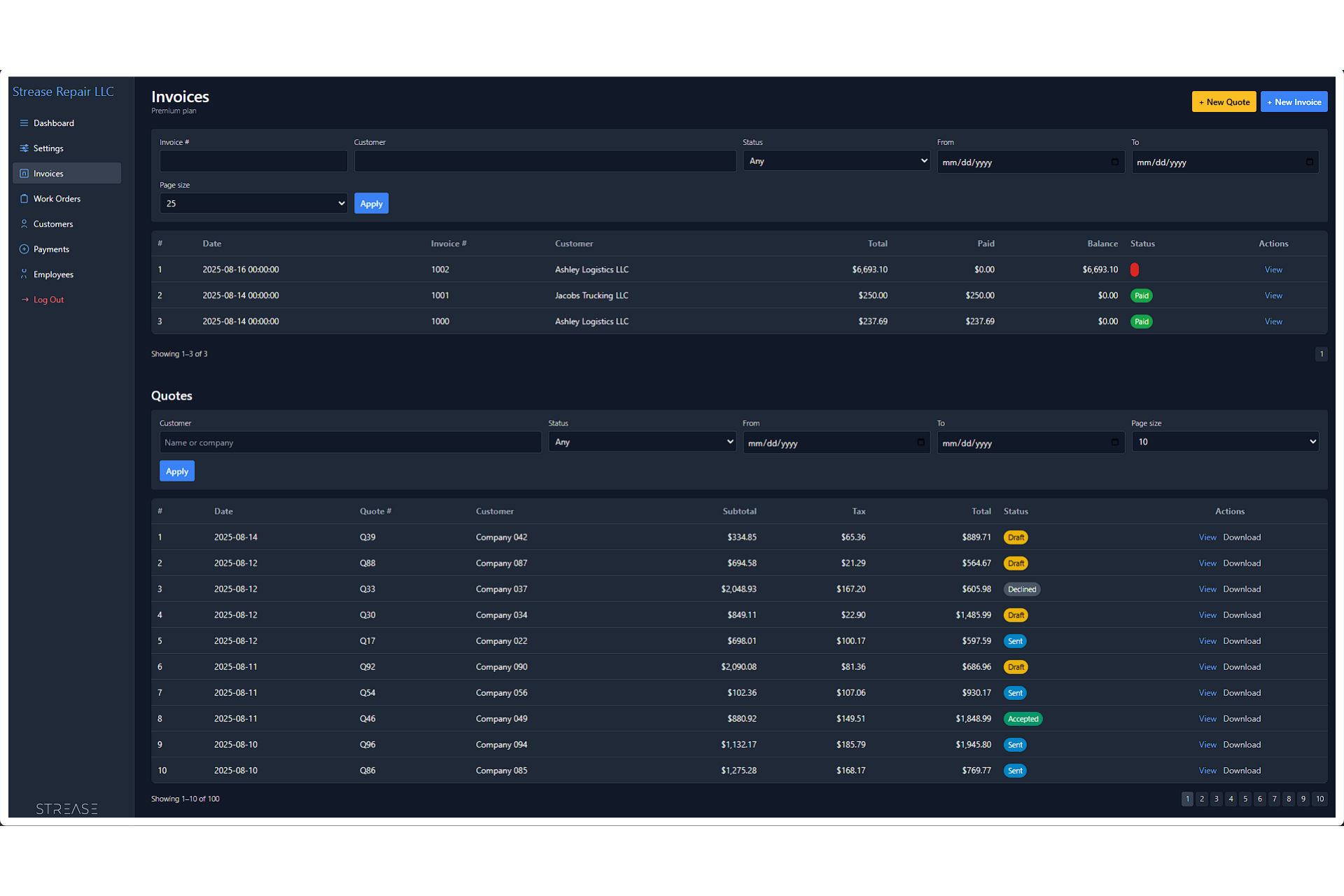Click the Settings sliders icon
1344x896 pixels.
(x=24, y=148)
